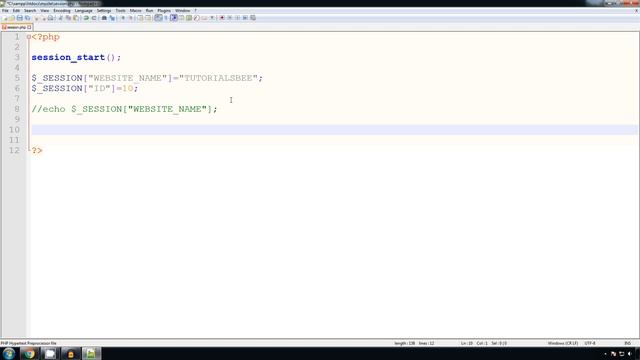Toggle the INS insert mode indicator

coord(627,343)
